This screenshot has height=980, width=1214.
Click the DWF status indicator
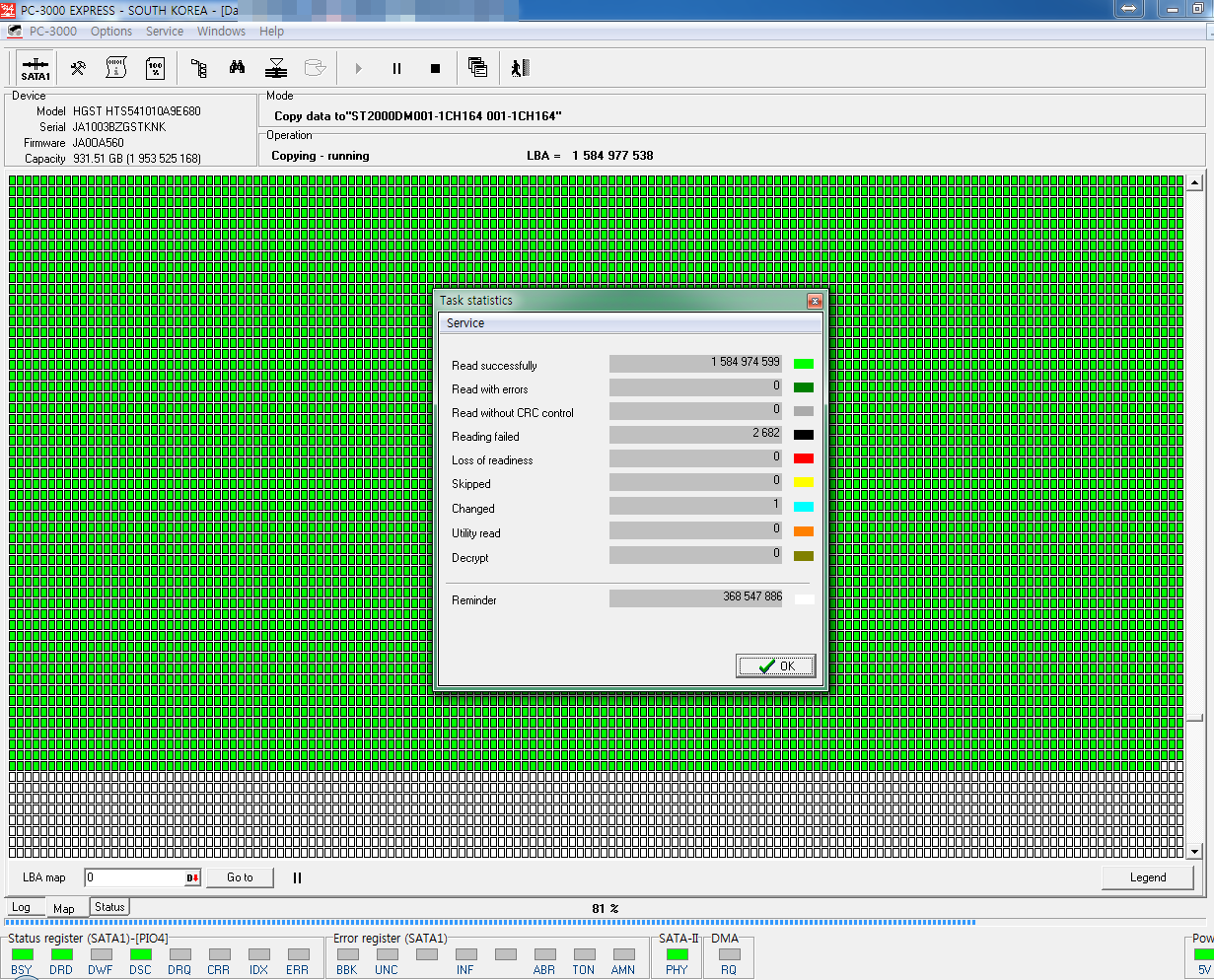coord(101,954)
